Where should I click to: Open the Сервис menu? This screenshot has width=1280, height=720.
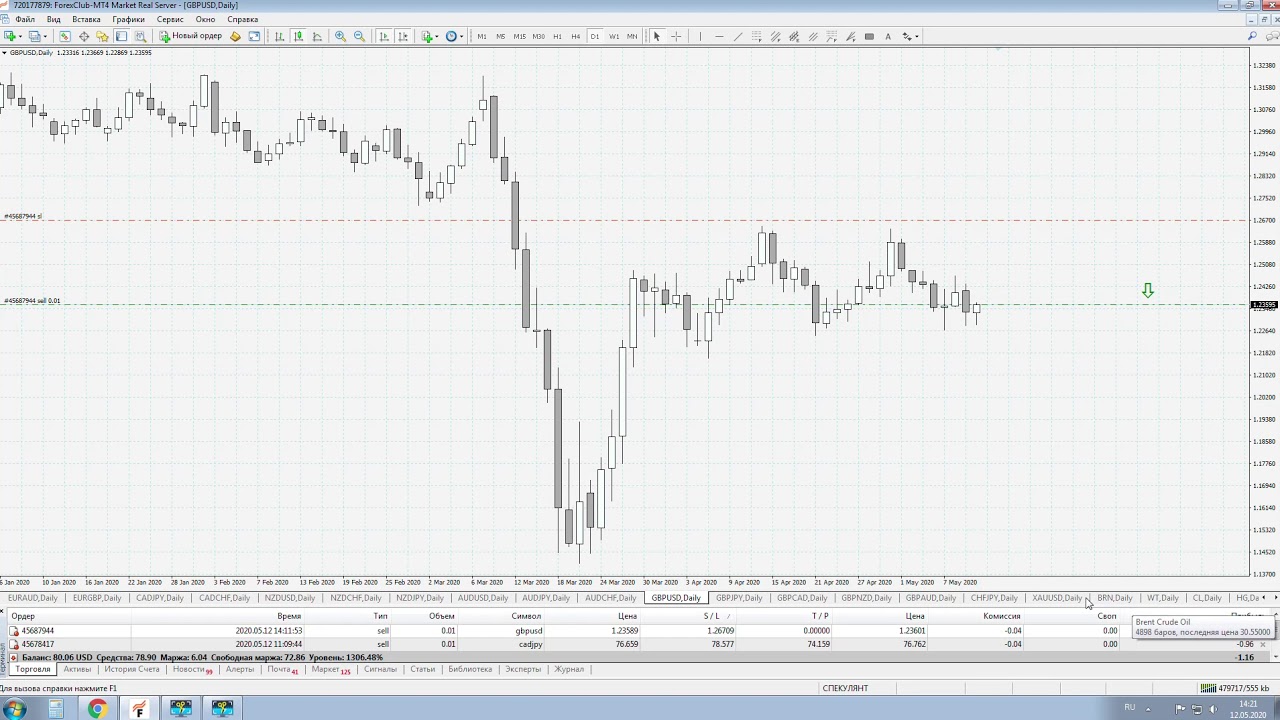click(170, 19)
